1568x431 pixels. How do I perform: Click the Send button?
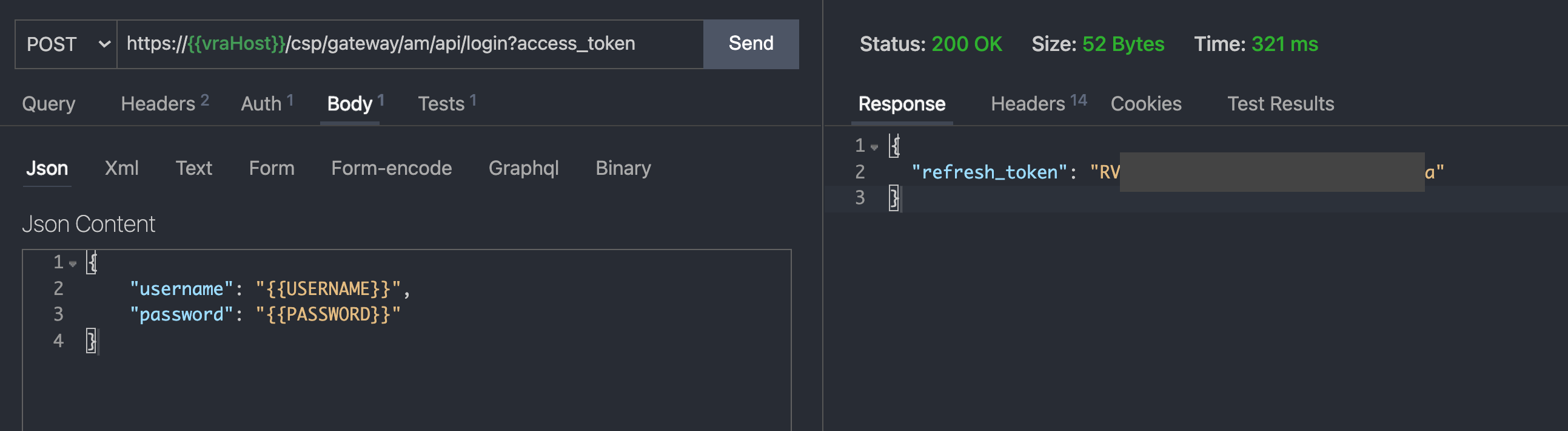[x=751, y=43]
